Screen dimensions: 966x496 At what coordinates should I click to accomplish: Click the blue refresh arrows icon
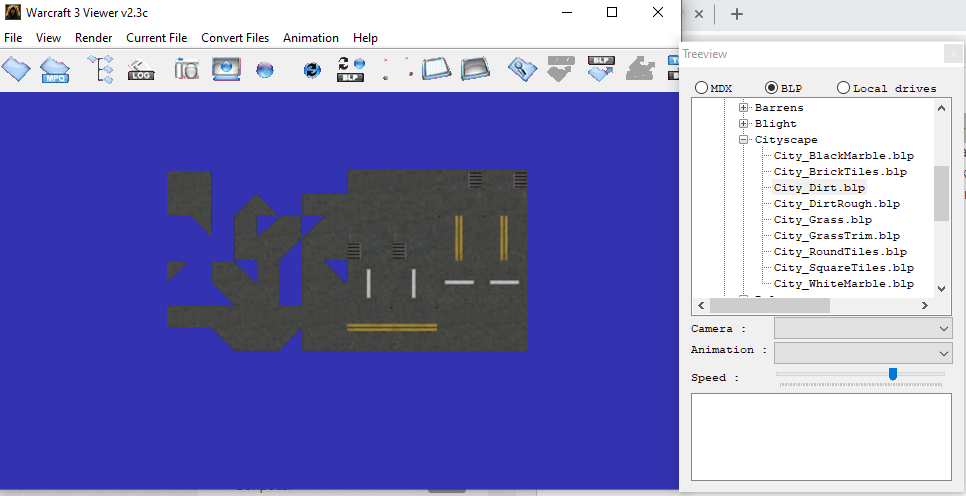pos(312,70)
